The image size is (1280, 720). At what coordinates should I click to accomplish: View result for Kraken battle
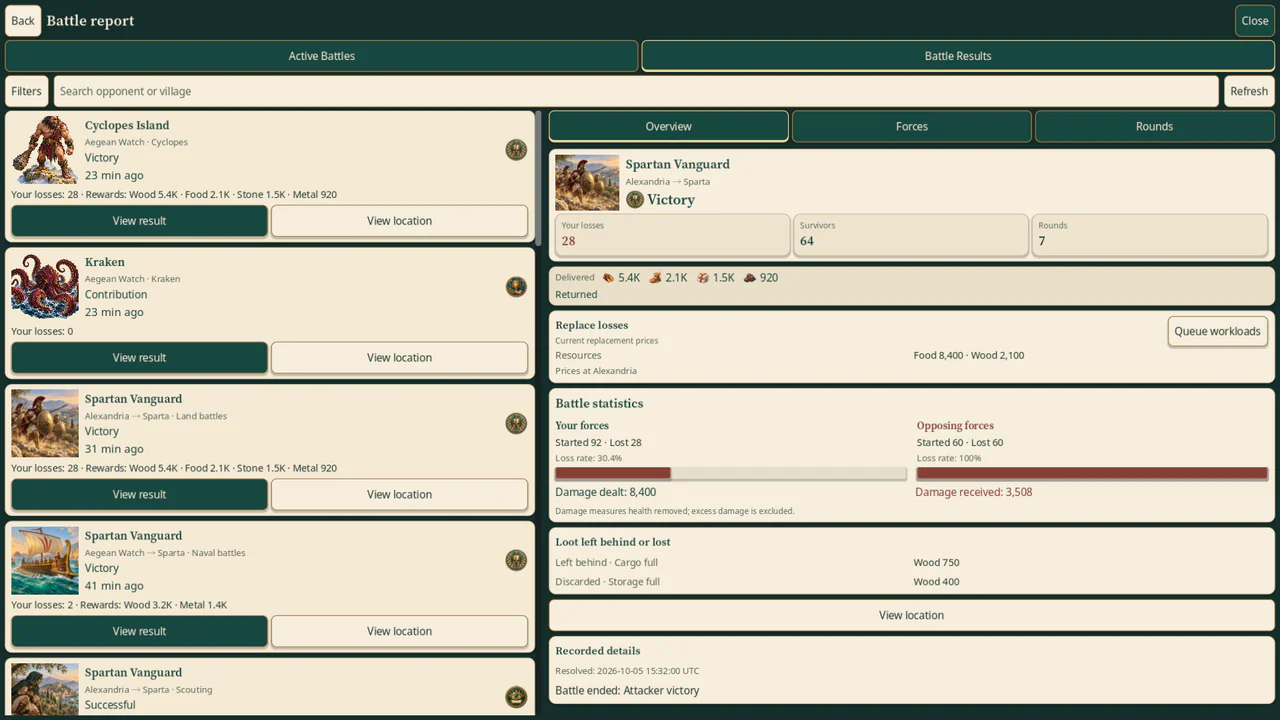139,358
